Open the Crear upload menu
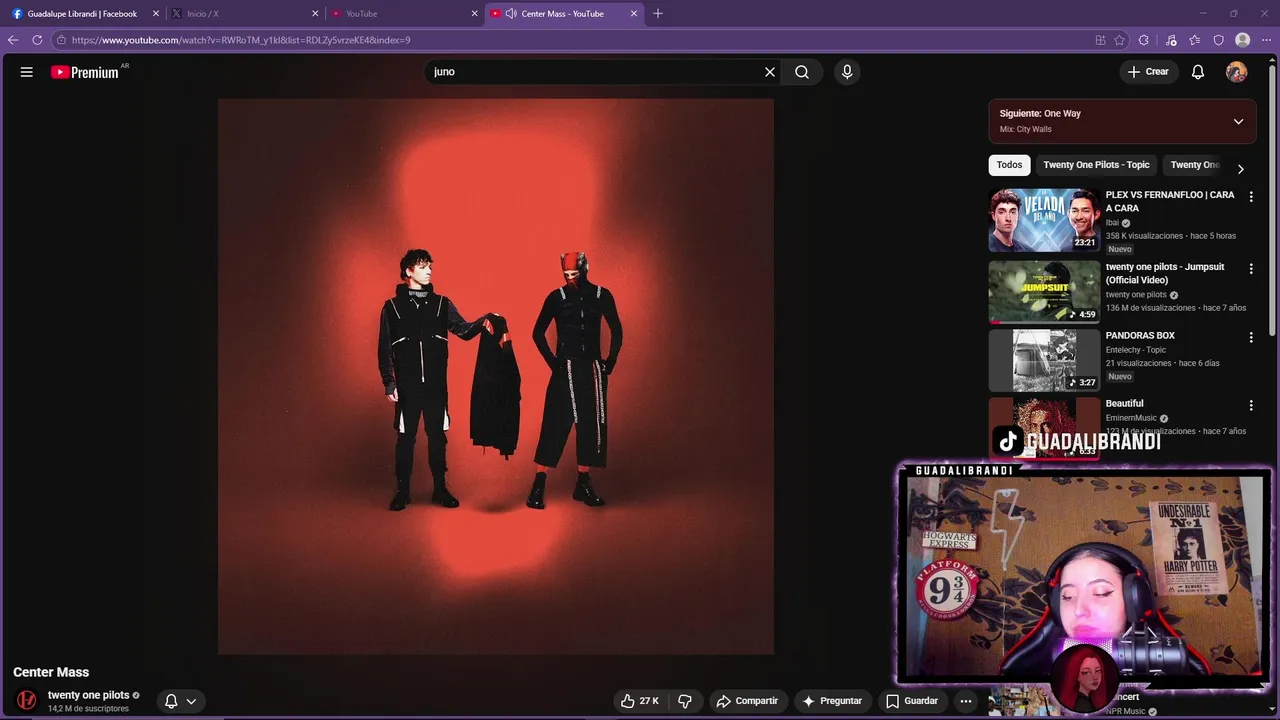 coord(1148,72)
